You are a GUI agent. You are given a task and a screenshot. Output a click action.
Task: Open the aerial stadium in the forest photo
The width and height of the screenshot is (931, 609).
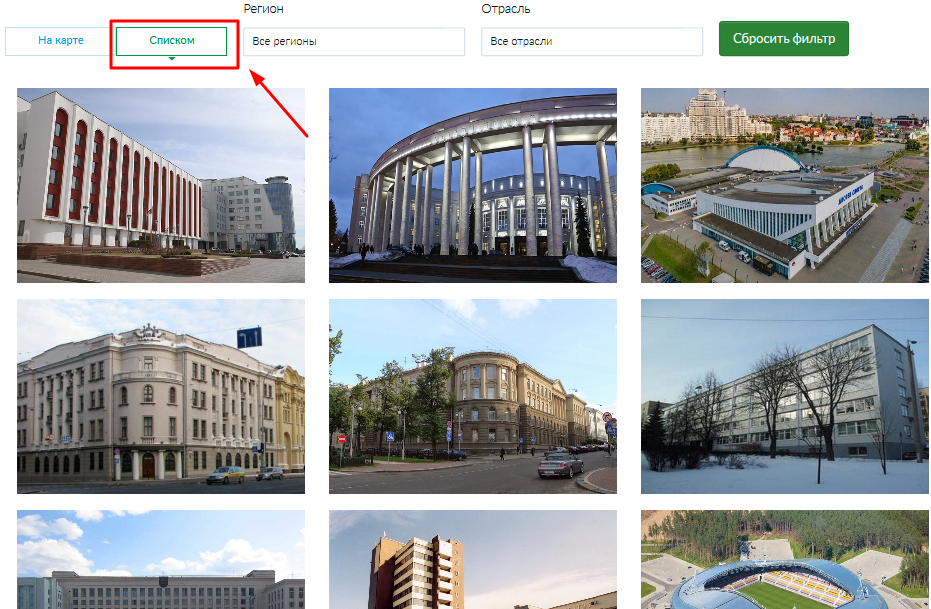[784, 560]
